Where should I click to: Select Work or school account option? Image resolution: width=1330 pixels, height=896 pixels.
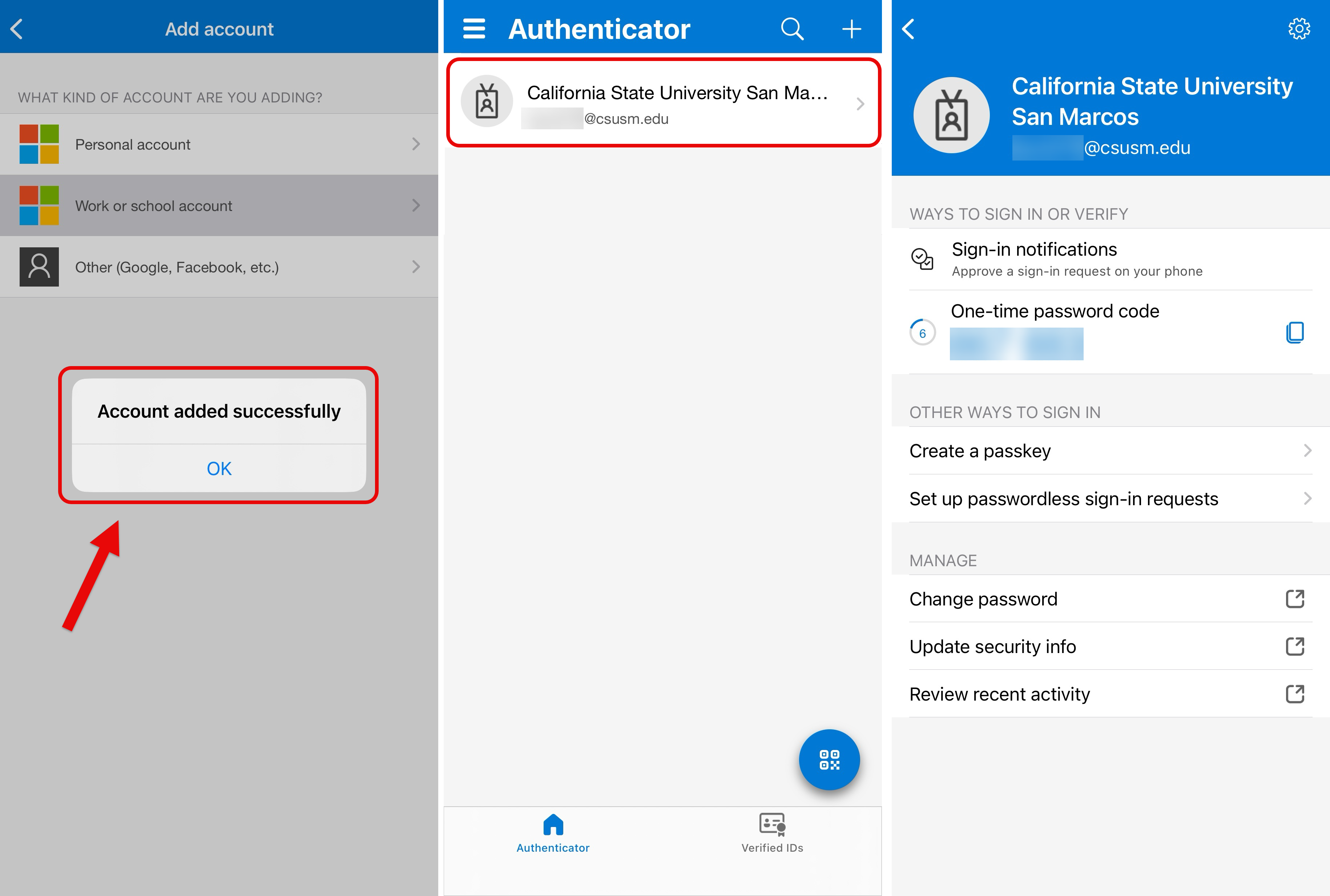click(x=219, y=205)
